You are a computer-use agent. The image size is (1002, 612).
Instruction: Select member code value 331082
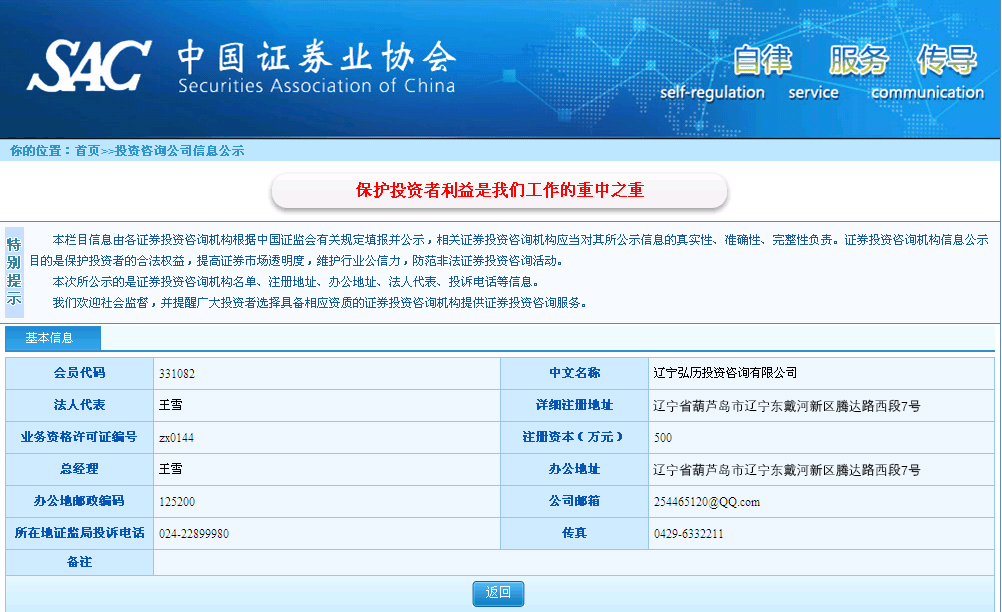(177, 374)
